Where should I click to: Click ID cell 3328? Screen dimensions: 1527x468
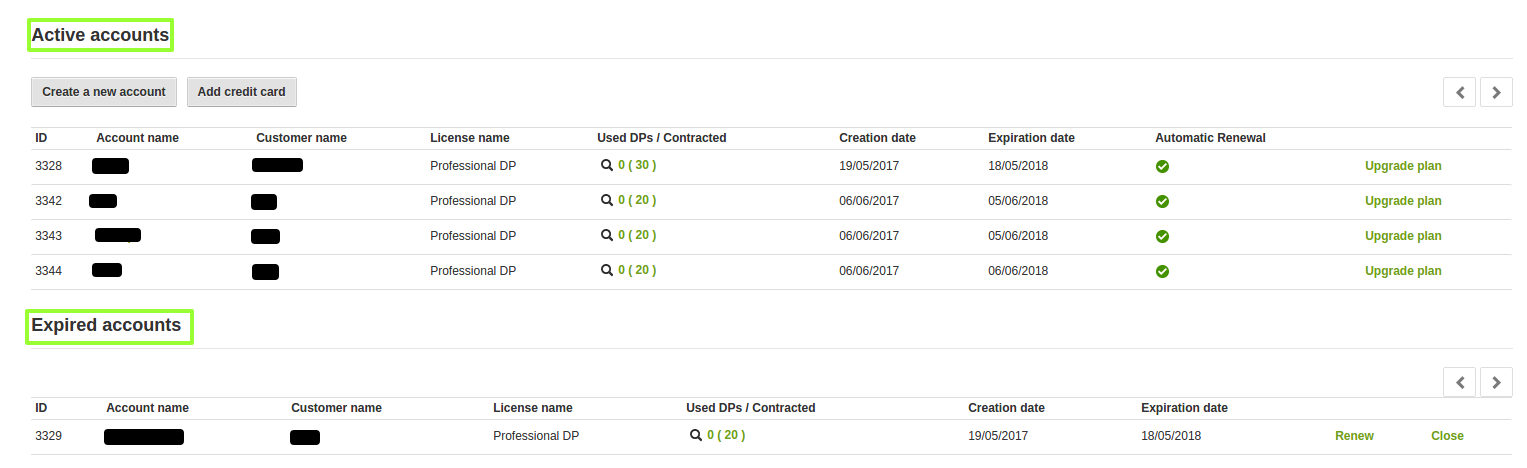(48, 166)
